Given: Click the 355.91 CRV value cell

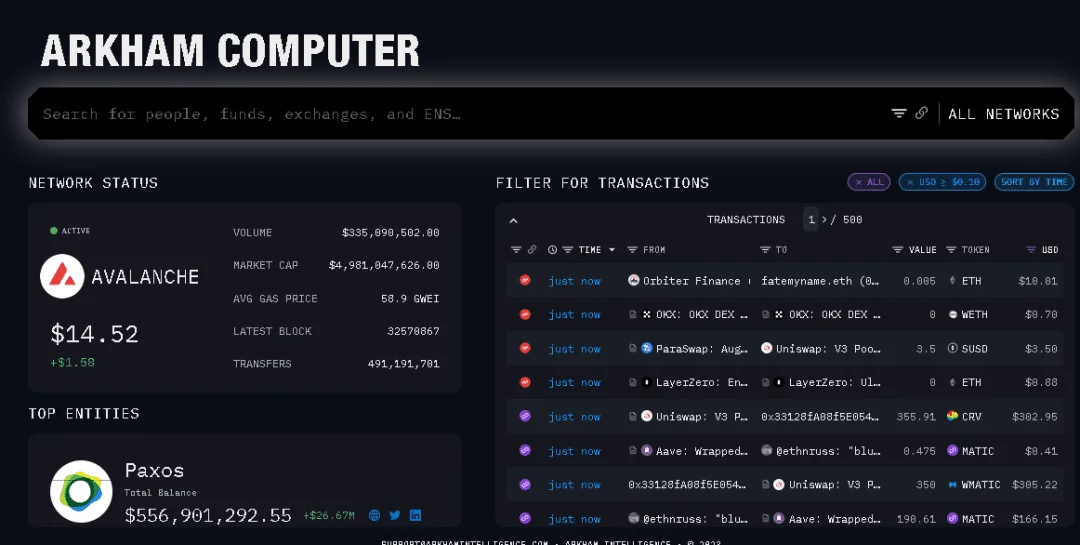Looking at the screenshot, I should click(916, 417).
